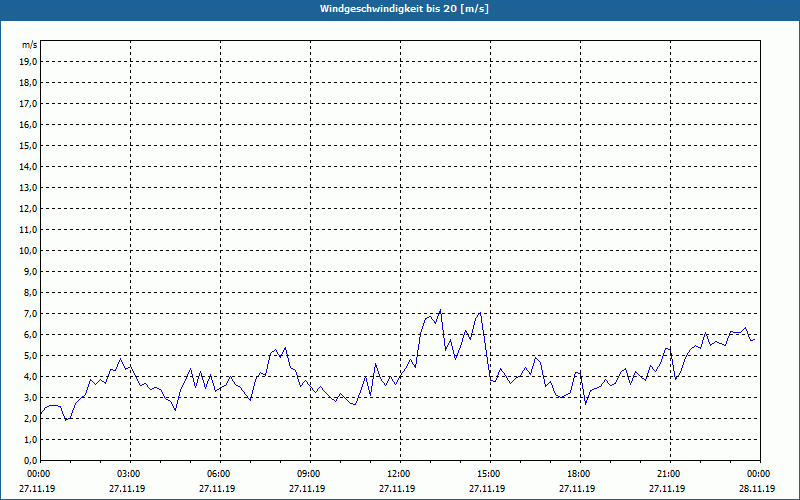Click the 12:00 time label
The height and width of the screenshot is (500, 800).
click(399, 474)
